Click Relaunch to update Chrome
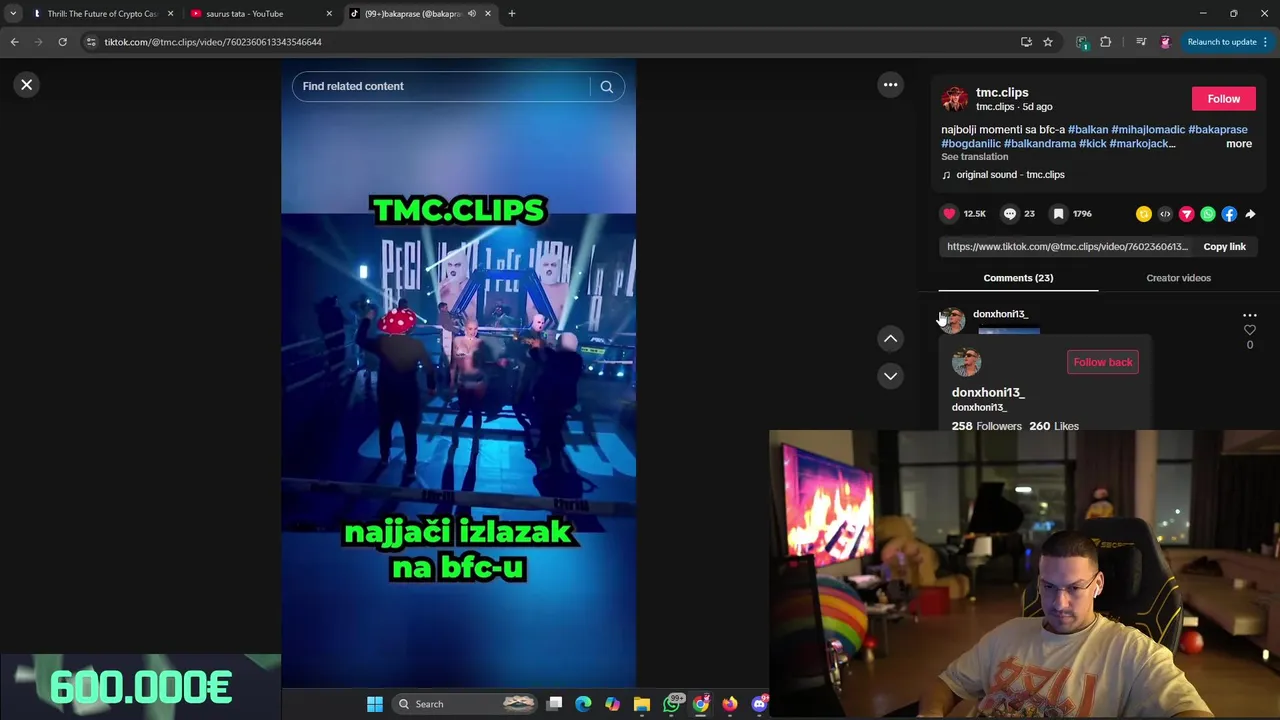The height and width of the screenshot is (720, 1280). pyautogui.click(x=1228, y=42)
